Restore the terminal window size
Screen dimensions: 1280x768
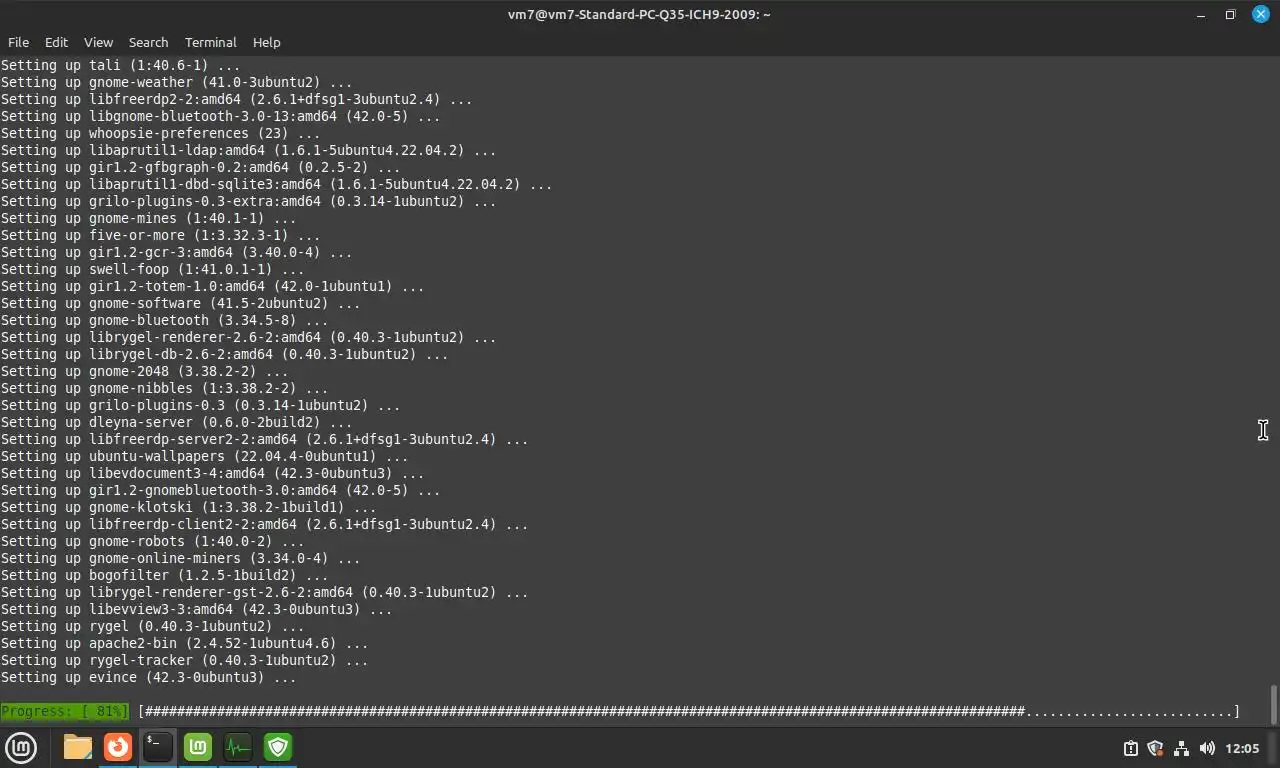[1230, 14]
